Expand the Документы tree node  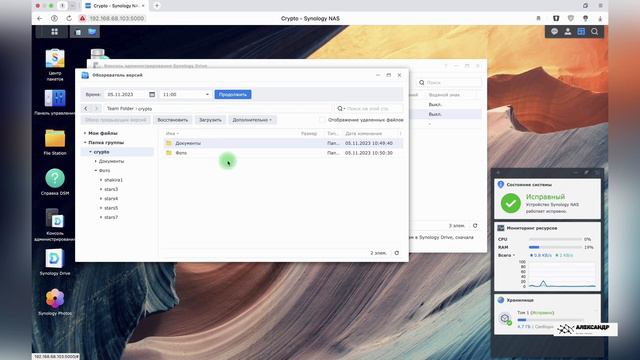96,161
